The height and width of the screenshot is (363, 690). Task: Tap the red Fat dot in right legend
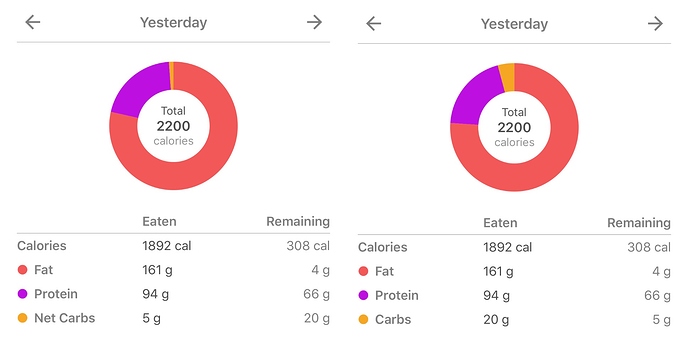(x=363, y=271)
